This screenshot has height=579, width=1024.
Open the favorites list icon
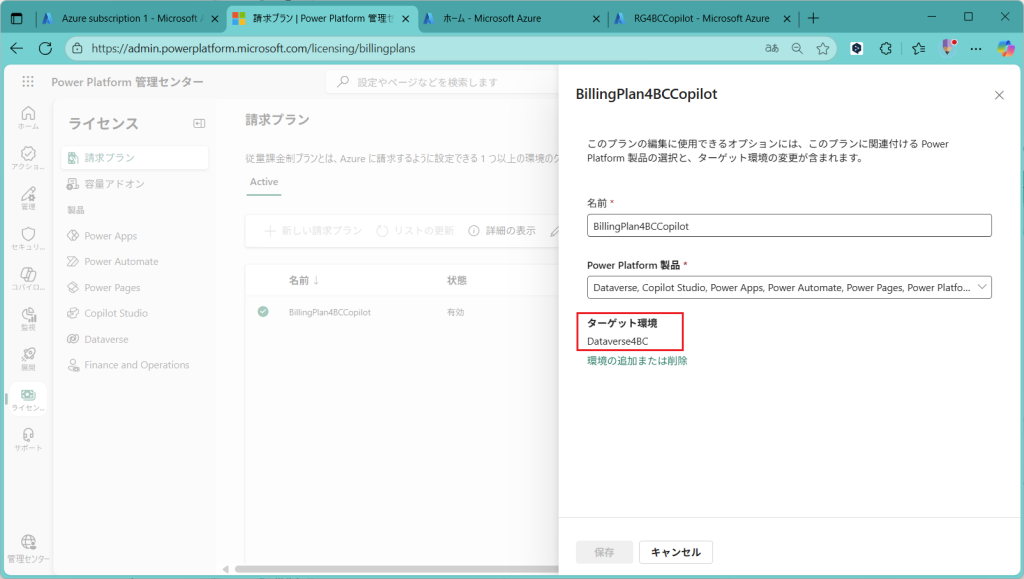(x=918, y=48)
